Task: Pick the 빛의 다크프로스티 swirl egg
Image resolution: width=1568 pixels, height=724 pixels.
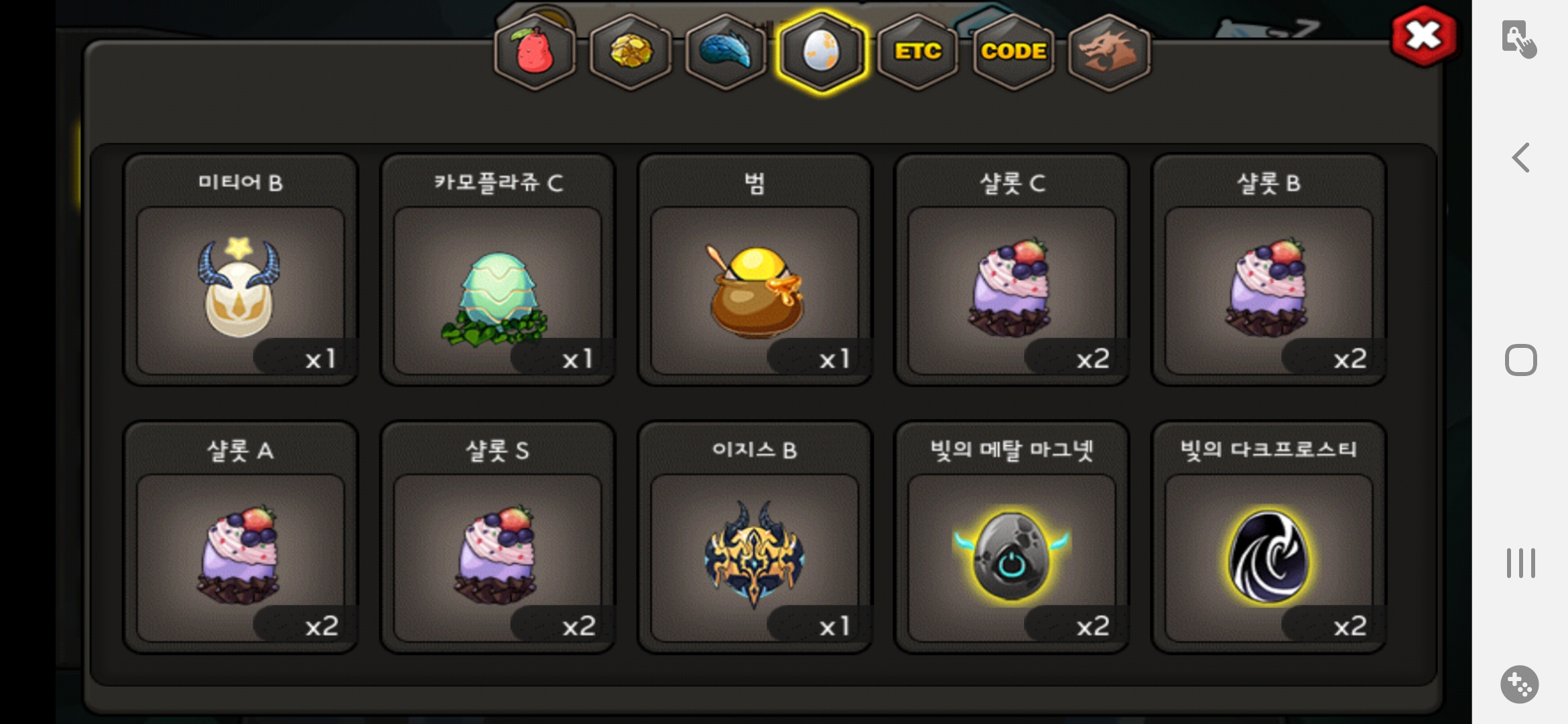Action: tap(1269, 537)
